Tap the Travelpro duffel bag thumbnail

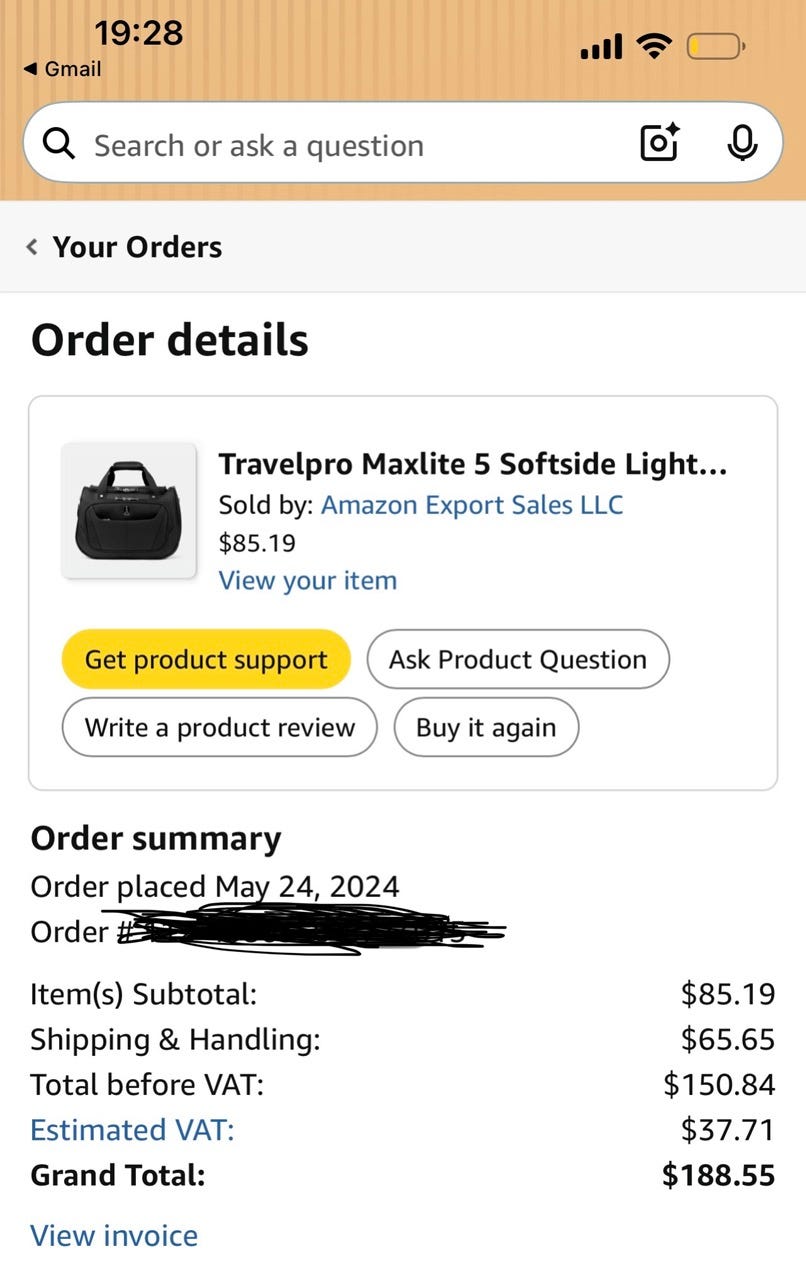129,510
